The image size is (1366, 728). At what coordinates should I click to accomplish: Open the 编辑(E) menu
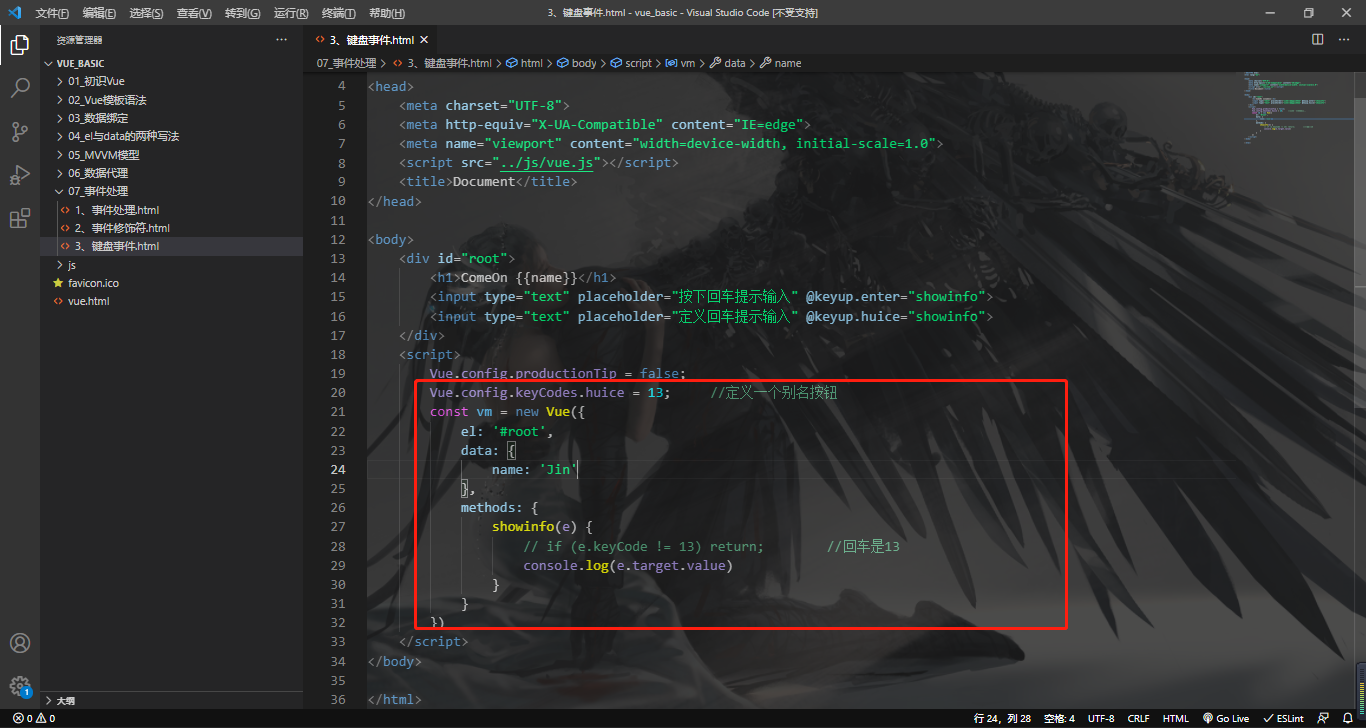[x=99, y=13]
